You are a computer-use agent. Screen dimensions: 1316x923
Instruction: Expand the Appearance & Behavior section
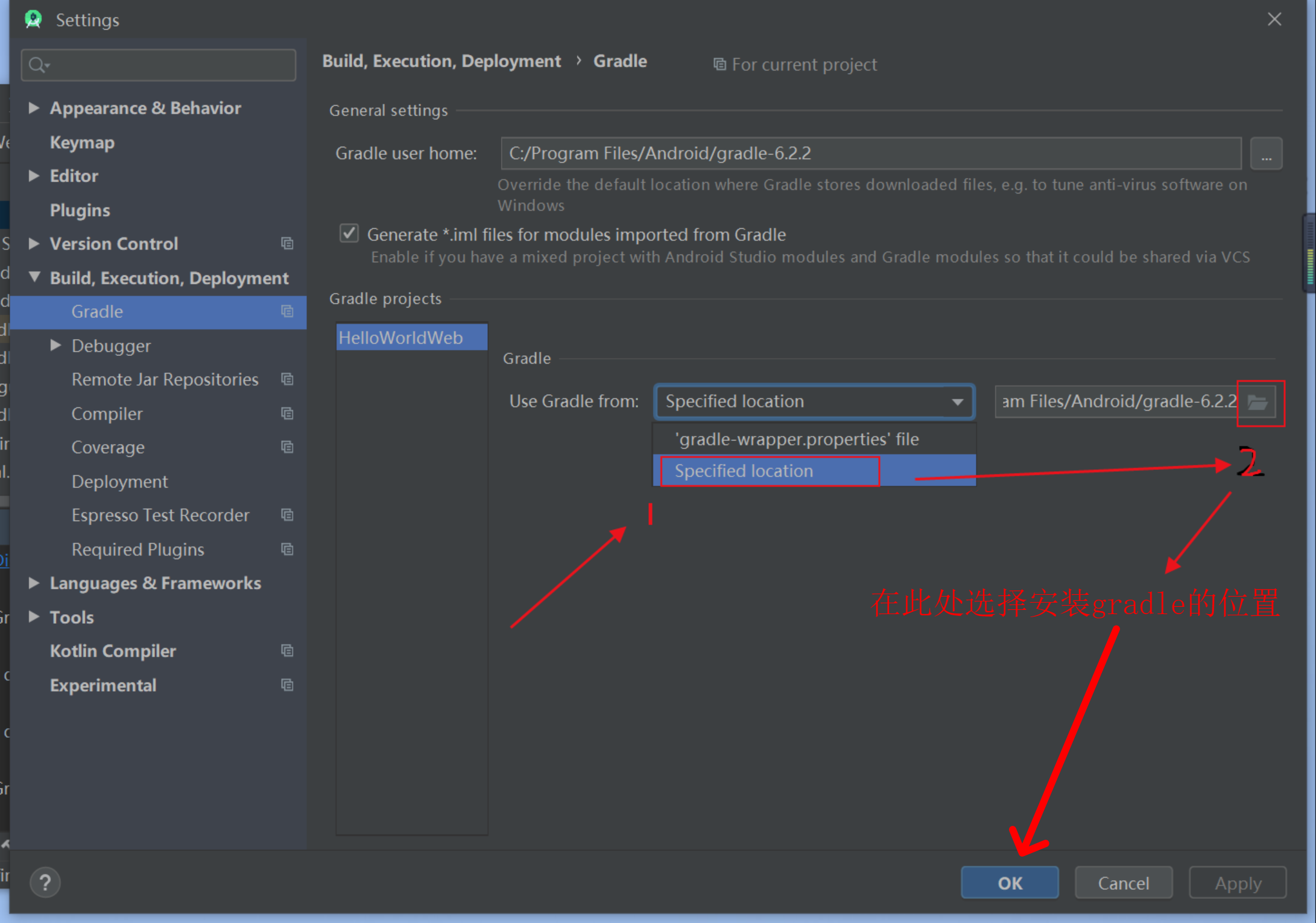click(34, 107)
